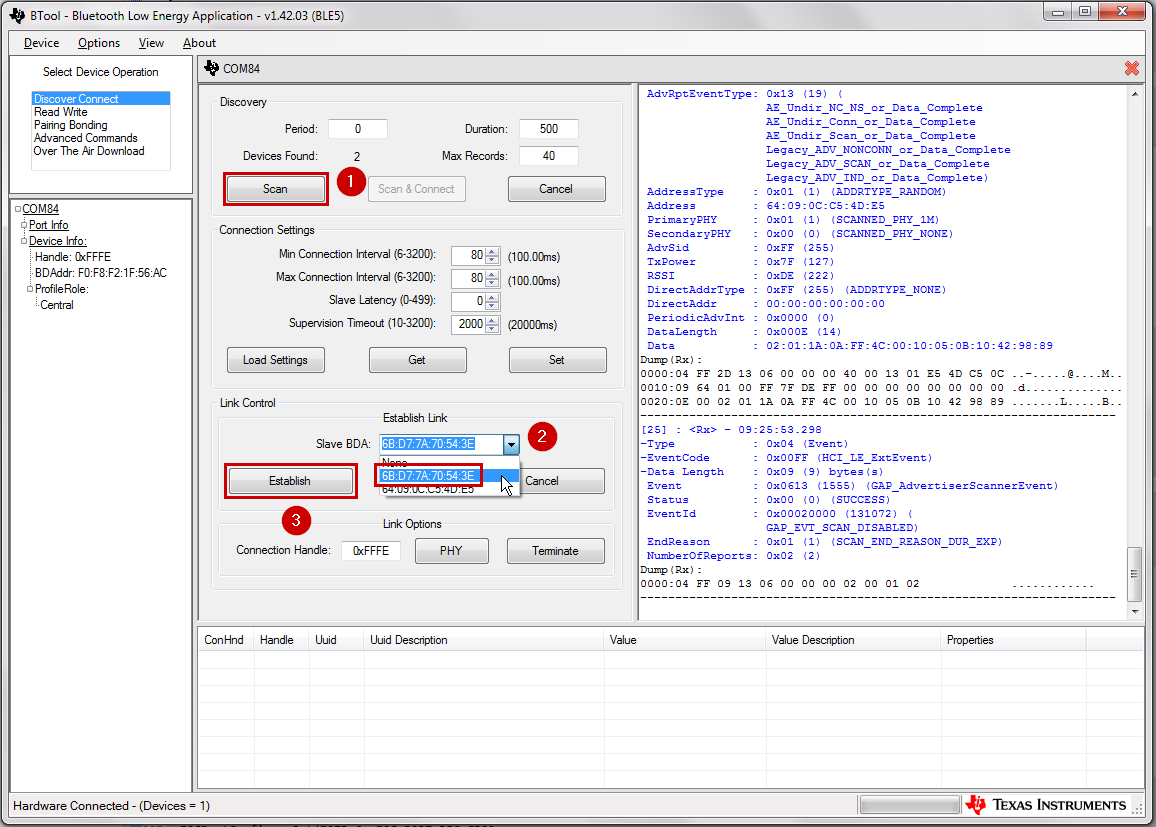Increase the Supervision Timeout stepper value

pyautogui.click(x=491, y=320)
